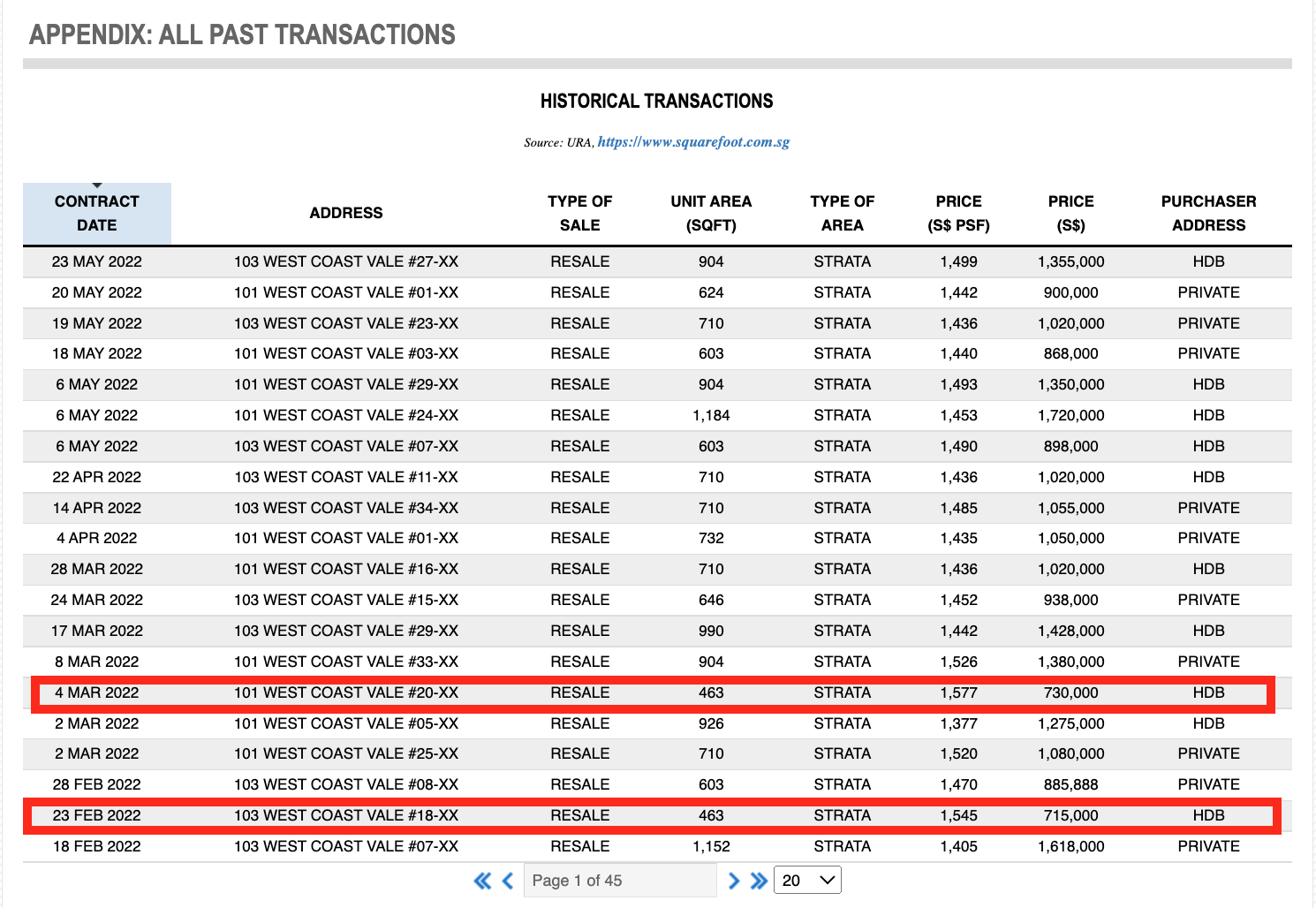The image size is (1316, 908).
Task: Click unit area cell 1,184
Action: coord(711,415)
